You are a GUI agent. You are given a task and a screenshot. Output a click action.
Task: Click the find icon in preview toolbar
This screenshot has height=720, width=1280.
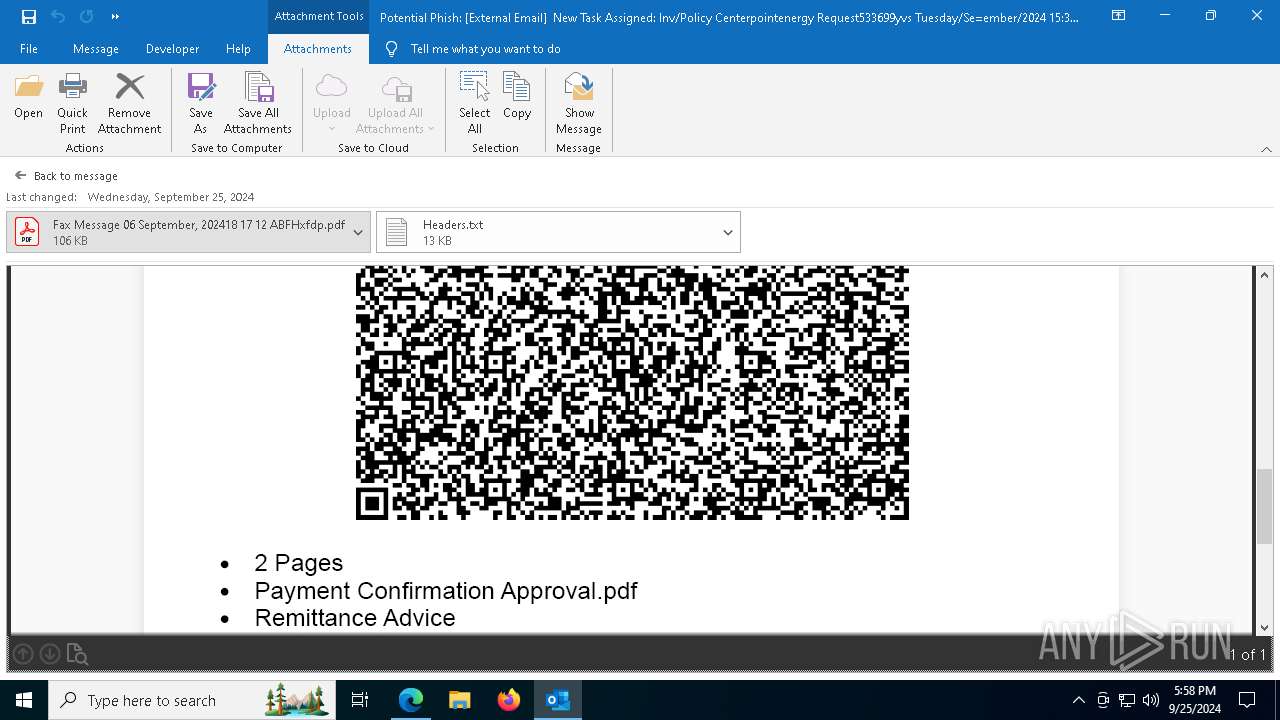(x=77, y=654)
